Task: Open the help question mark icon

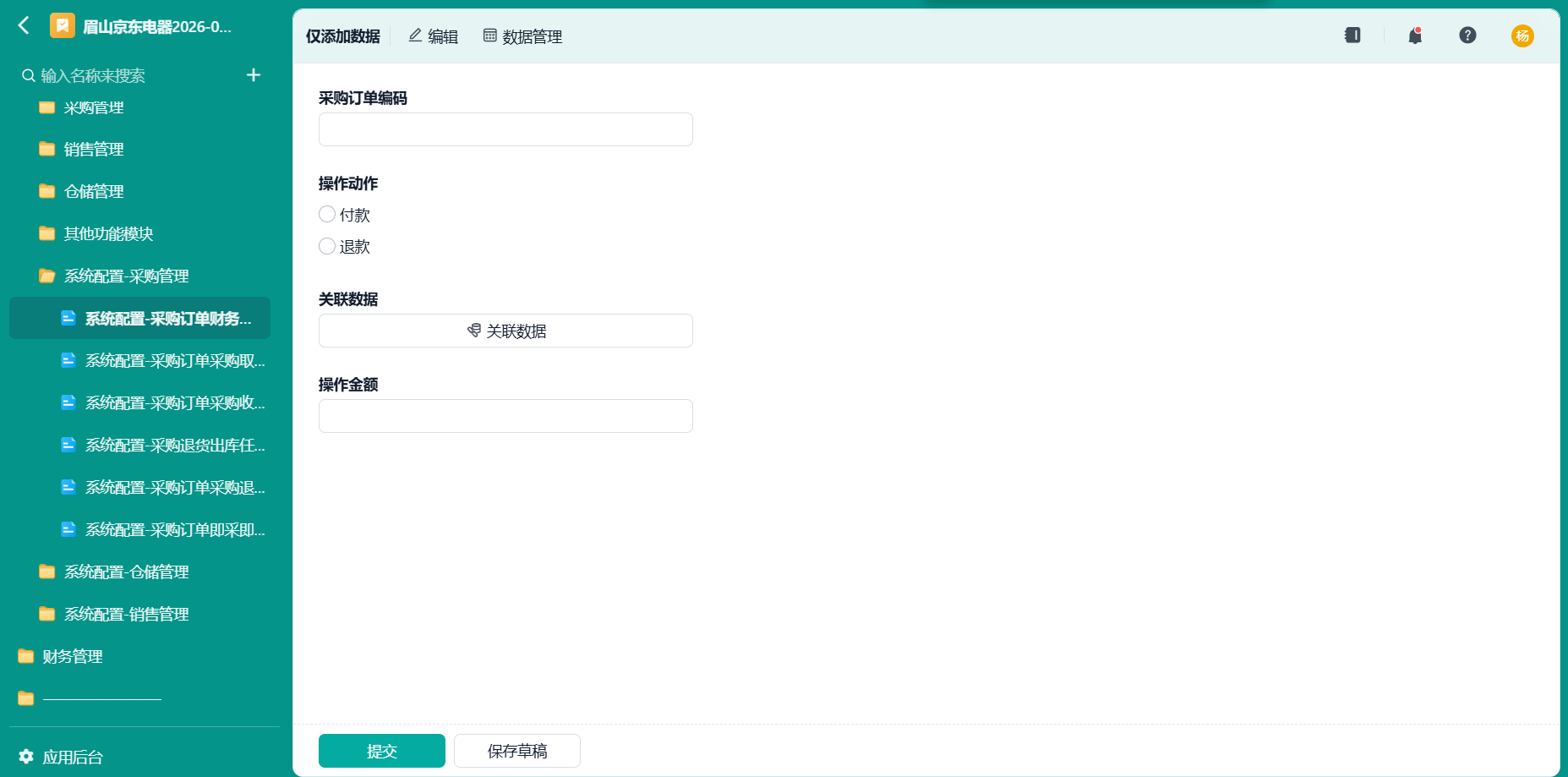Action: (x=1467, y=35)
